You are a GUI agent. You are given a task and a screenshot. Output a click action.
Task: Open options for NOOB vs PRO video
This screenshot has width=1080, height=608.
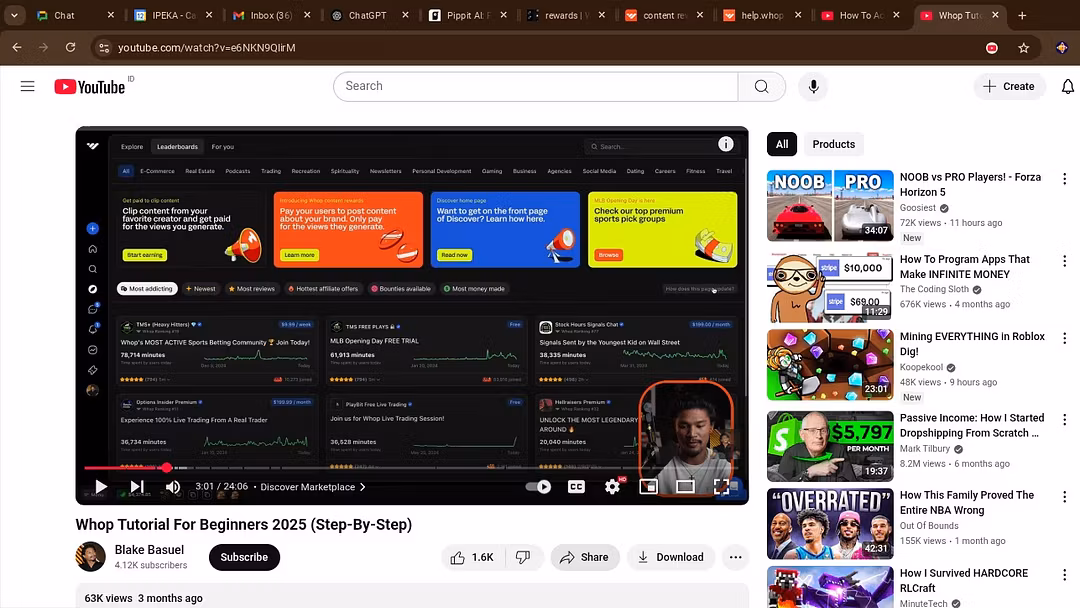point(1064,178)
